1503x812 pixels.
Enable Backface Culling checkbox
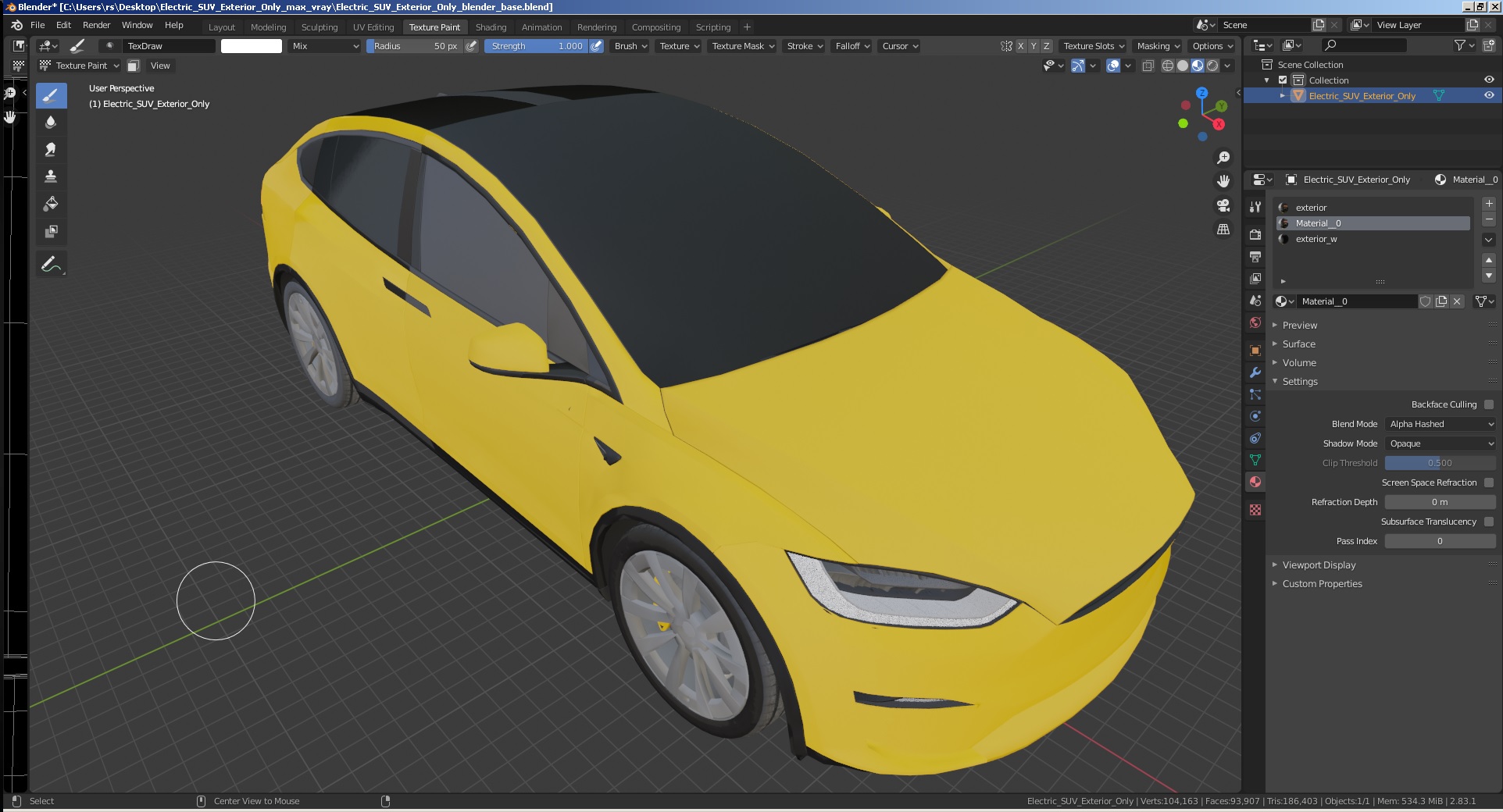tap(1489, 404)
